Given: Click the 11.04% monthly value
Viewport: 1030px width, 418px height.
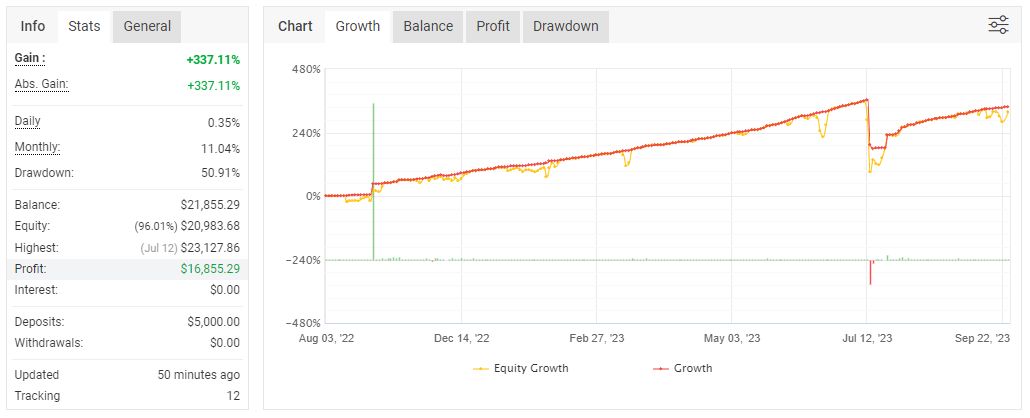Looking at the screenshot, I should tap(221, 149).
